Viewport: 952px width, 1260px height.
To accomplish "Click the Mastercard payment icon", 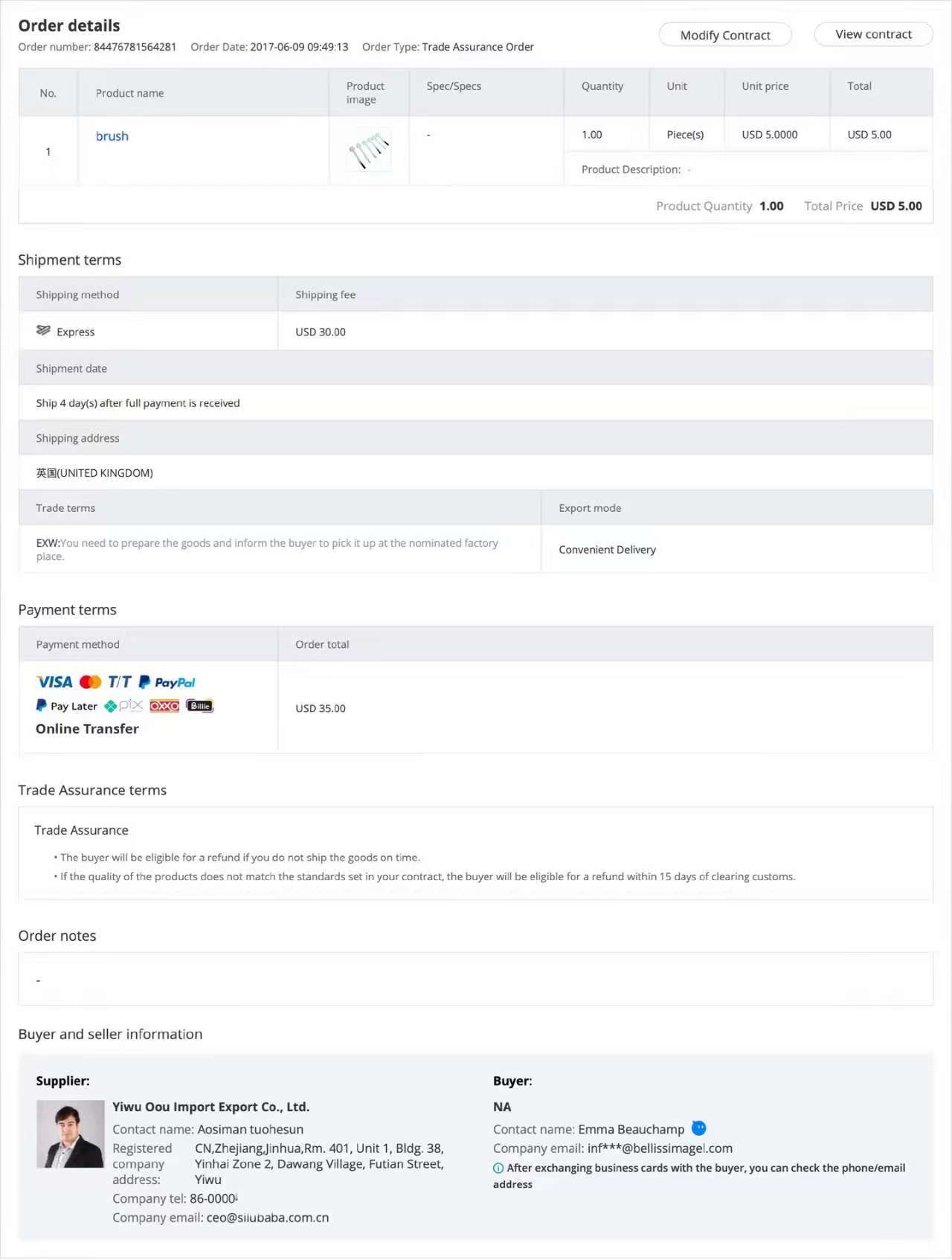I will (90, 681).
